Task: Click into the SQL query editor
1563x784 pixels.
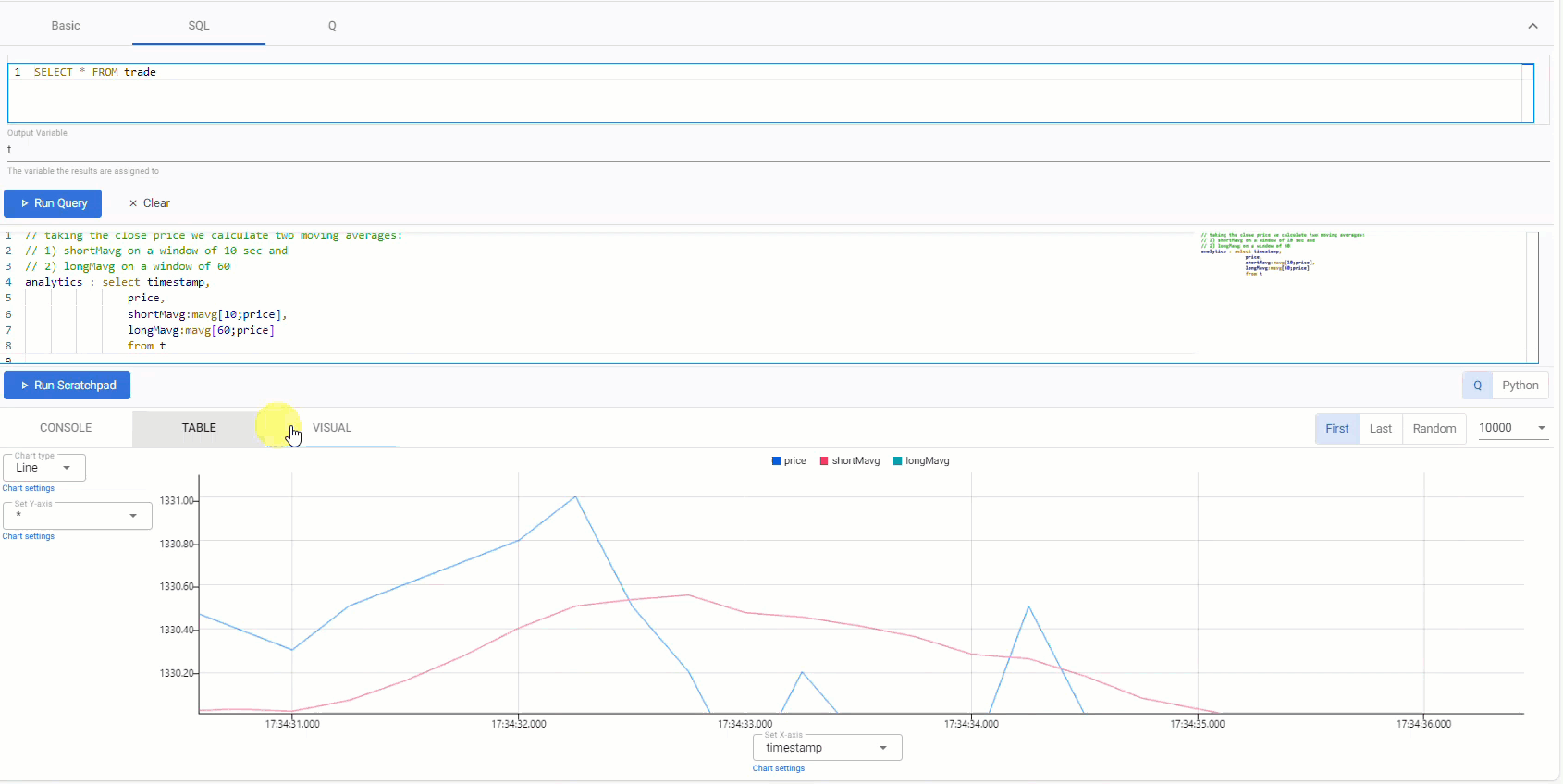Action: click(x=770, y=92)
